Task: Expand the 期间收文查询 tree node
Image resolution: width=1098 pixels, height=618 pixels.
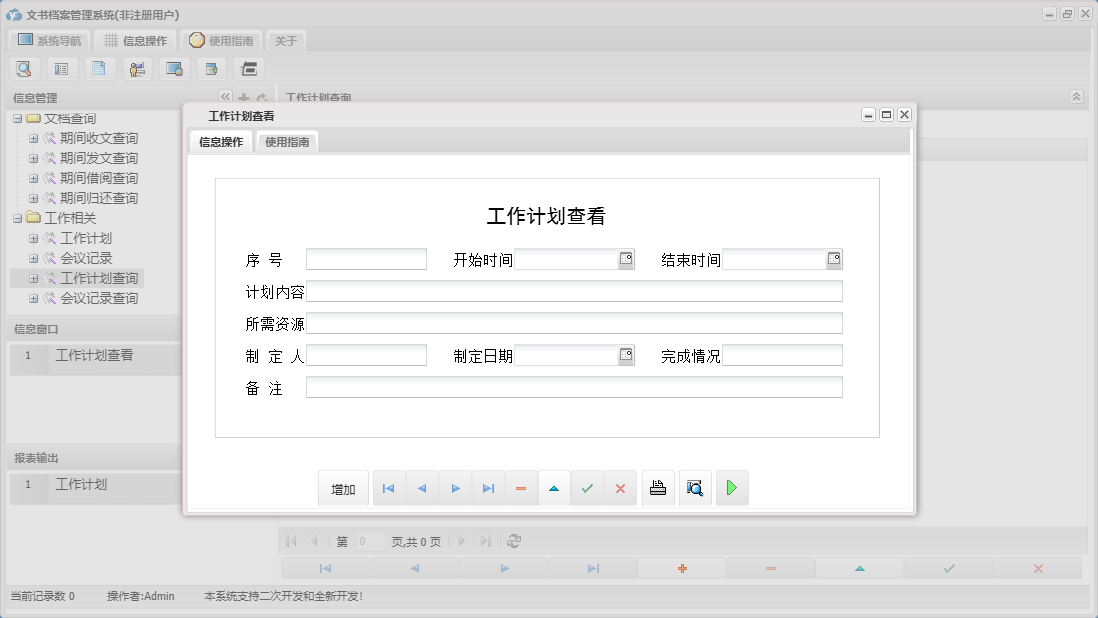Action: click(x=34, y=138)
